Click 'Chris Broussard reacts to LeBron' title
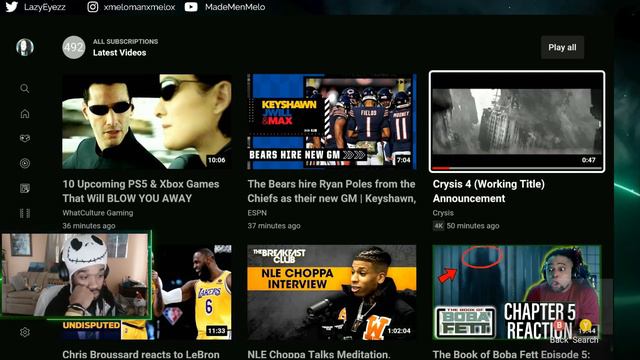The height and width of the screenshot is (360, 640). tap(141, 354)
